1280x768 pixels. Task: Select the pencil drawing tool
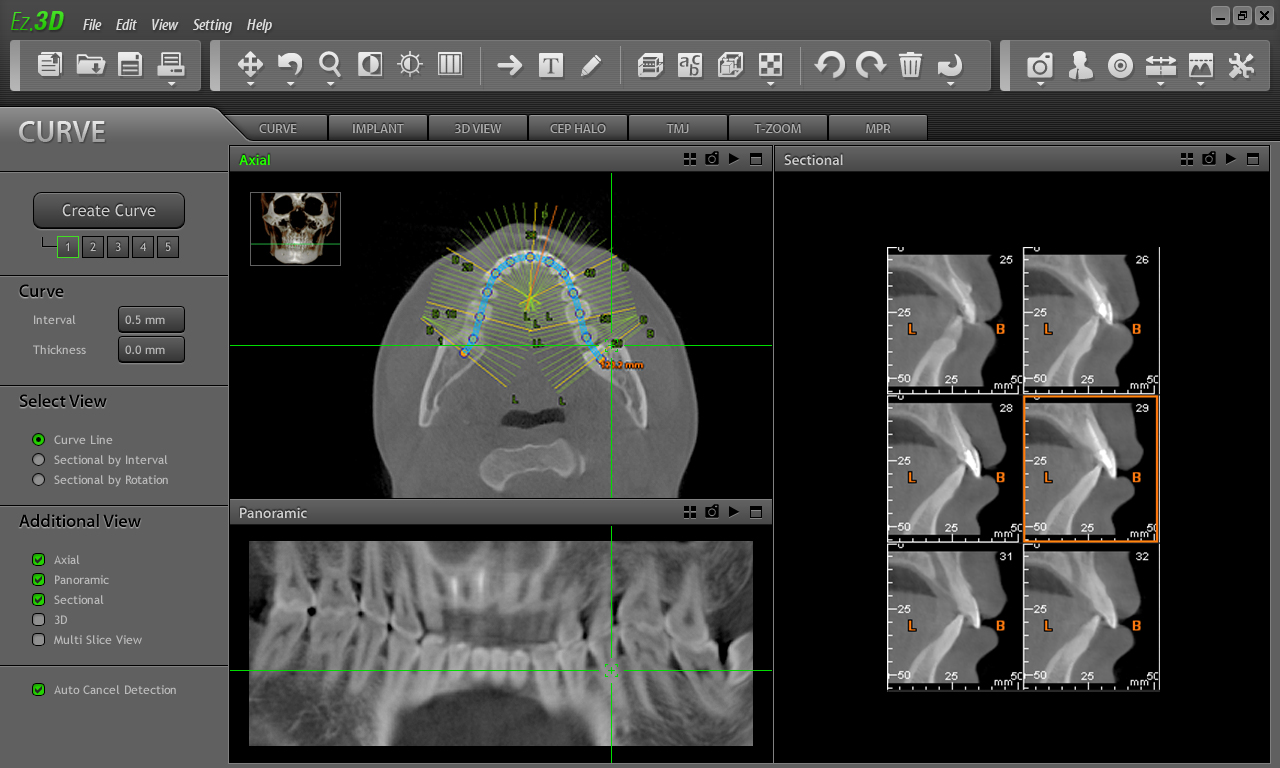click(591, 66)
